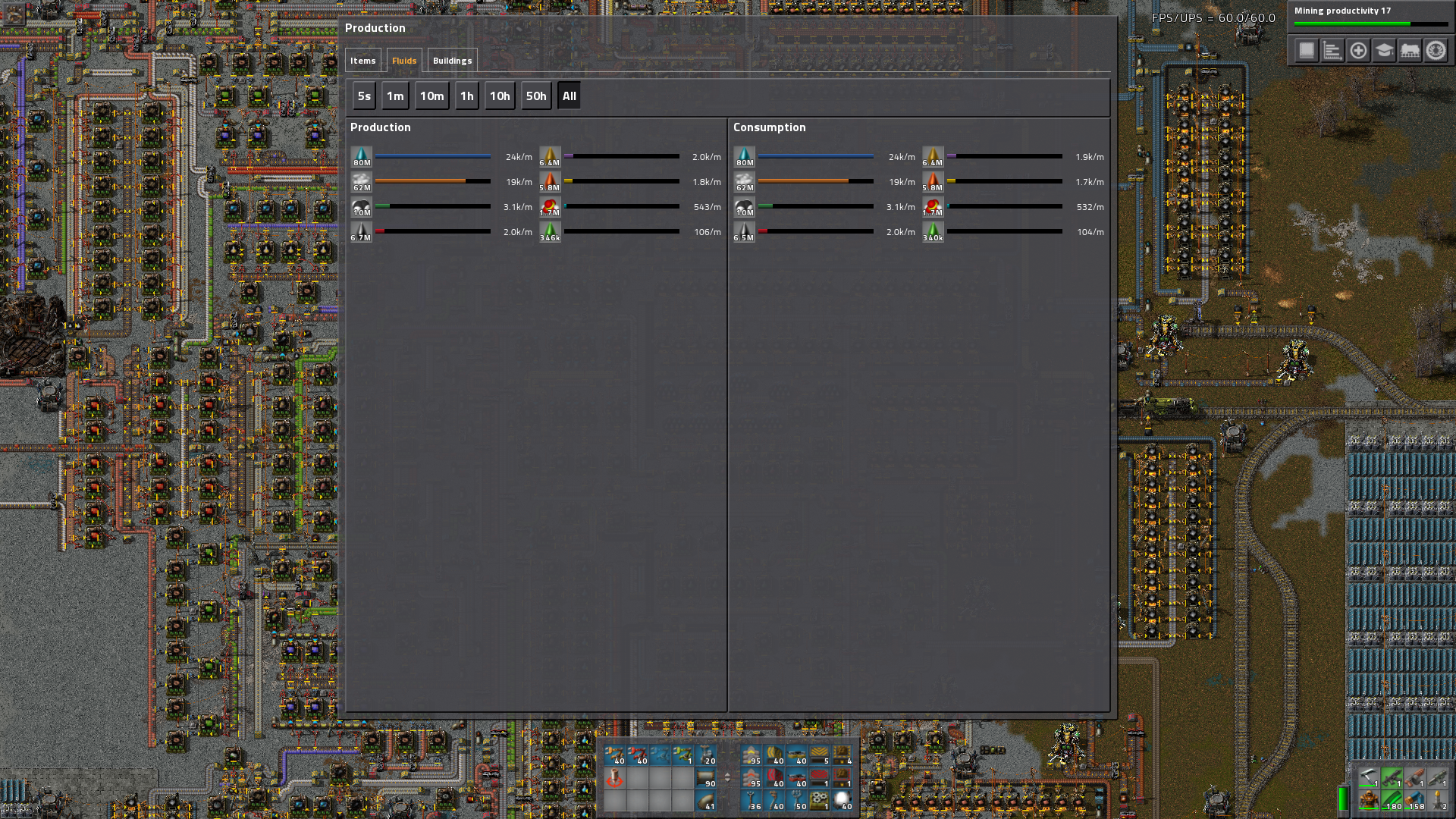Click the orange steam production bar
The height and width of the screenshot is (819, 1456).
pos(433,181)
